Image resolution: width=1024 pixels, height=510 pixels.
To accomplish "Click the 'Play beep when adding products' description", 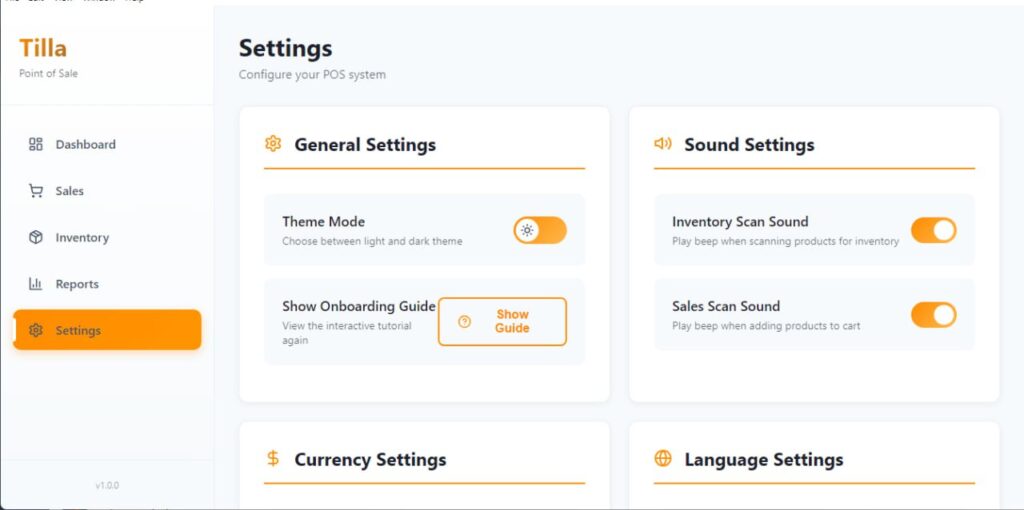I will 766,326.
